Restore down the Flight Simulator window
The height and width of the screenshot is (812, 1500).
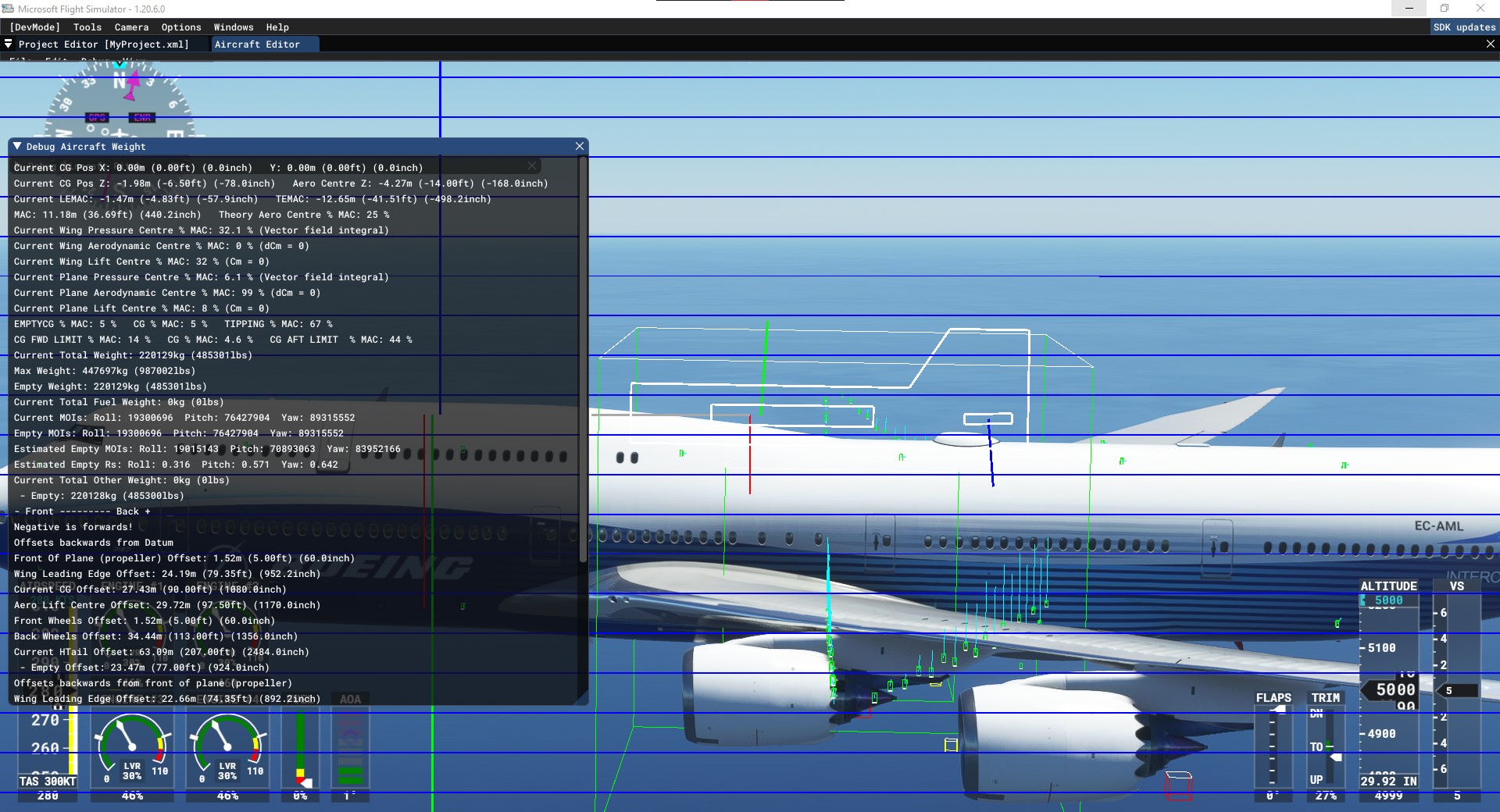(x=1445, y=9)
